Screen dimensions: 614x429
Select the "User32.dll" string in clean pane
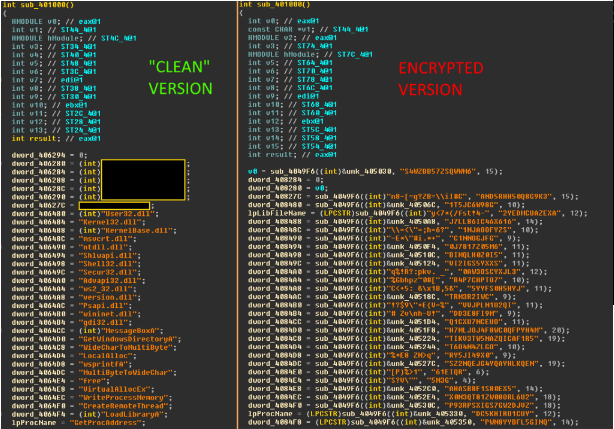129,214
